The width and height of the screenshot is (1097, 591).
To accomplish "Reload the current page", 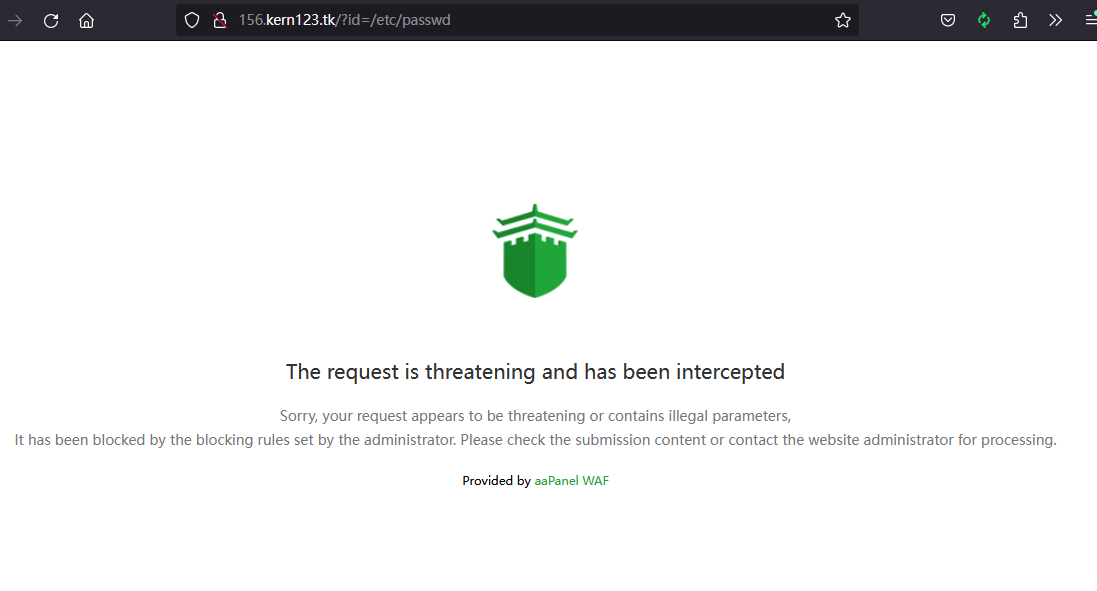I will coord(51,20).
